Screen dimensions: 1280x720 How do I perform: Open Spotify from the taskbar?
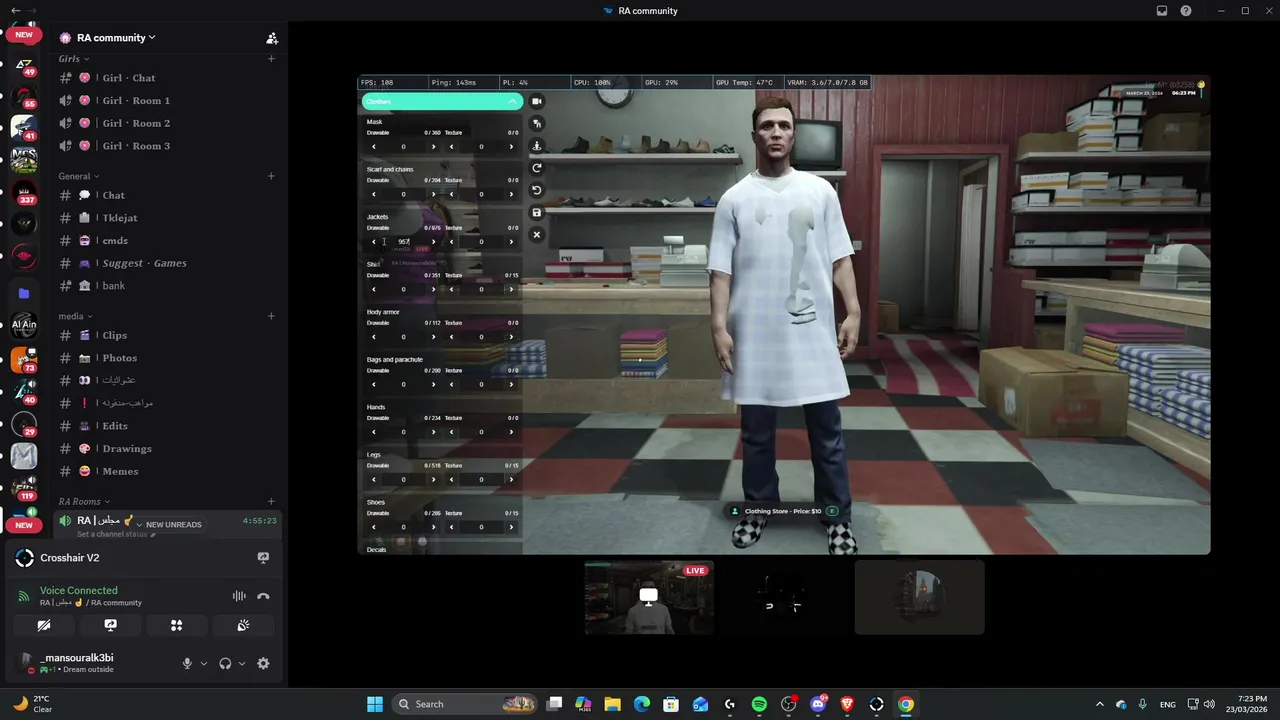point(759,704)
